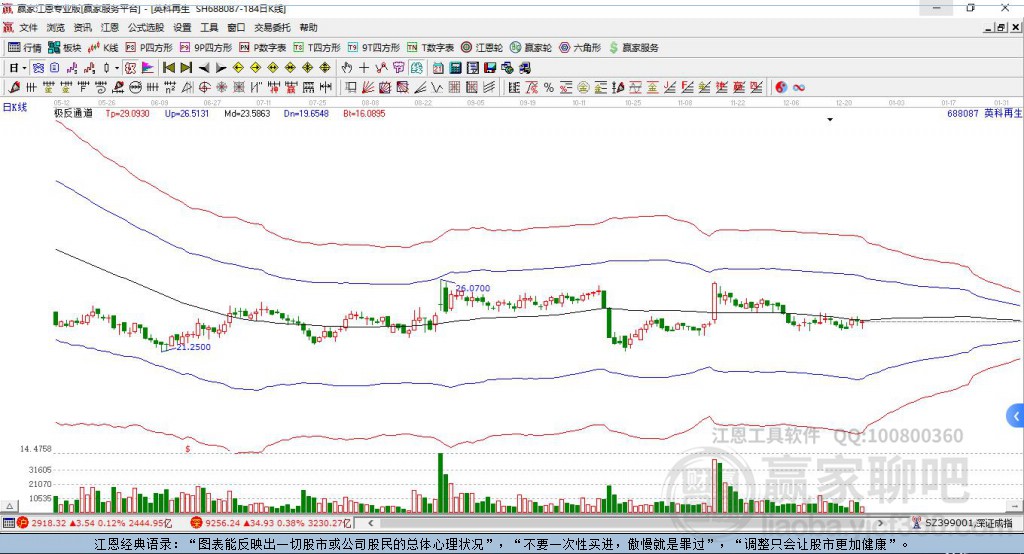
Task: Click the black right-arrow next icon
Action: point(221,68)
